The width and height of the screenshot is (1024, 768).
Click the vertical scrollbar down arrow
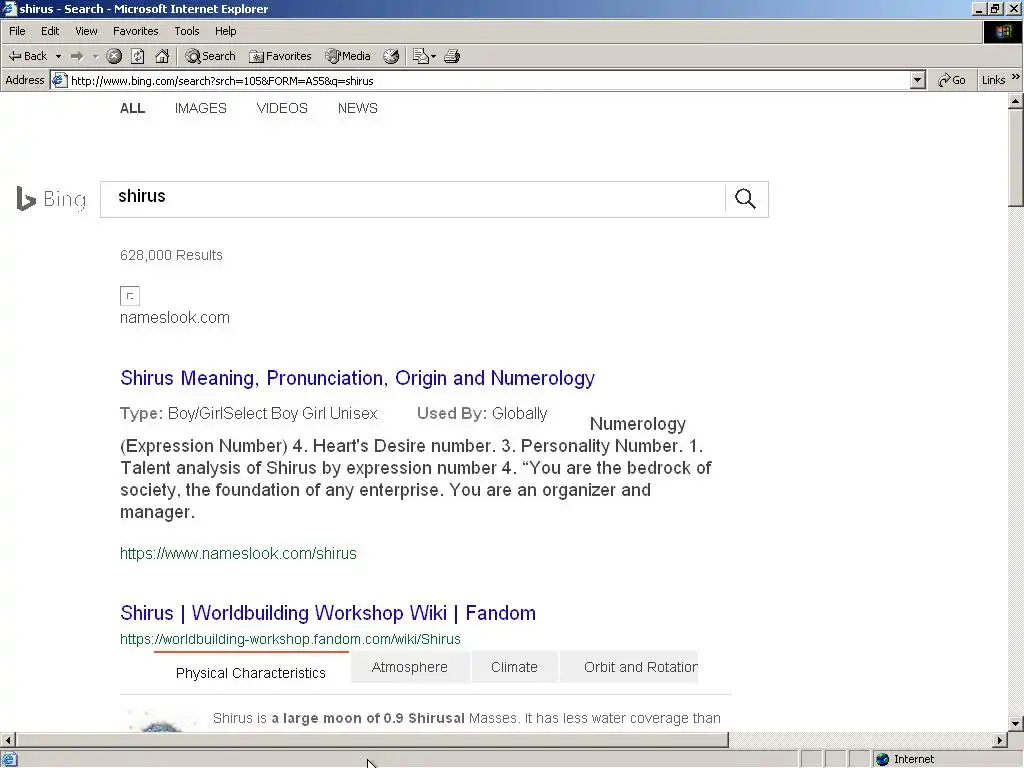tap(1015, 723)
